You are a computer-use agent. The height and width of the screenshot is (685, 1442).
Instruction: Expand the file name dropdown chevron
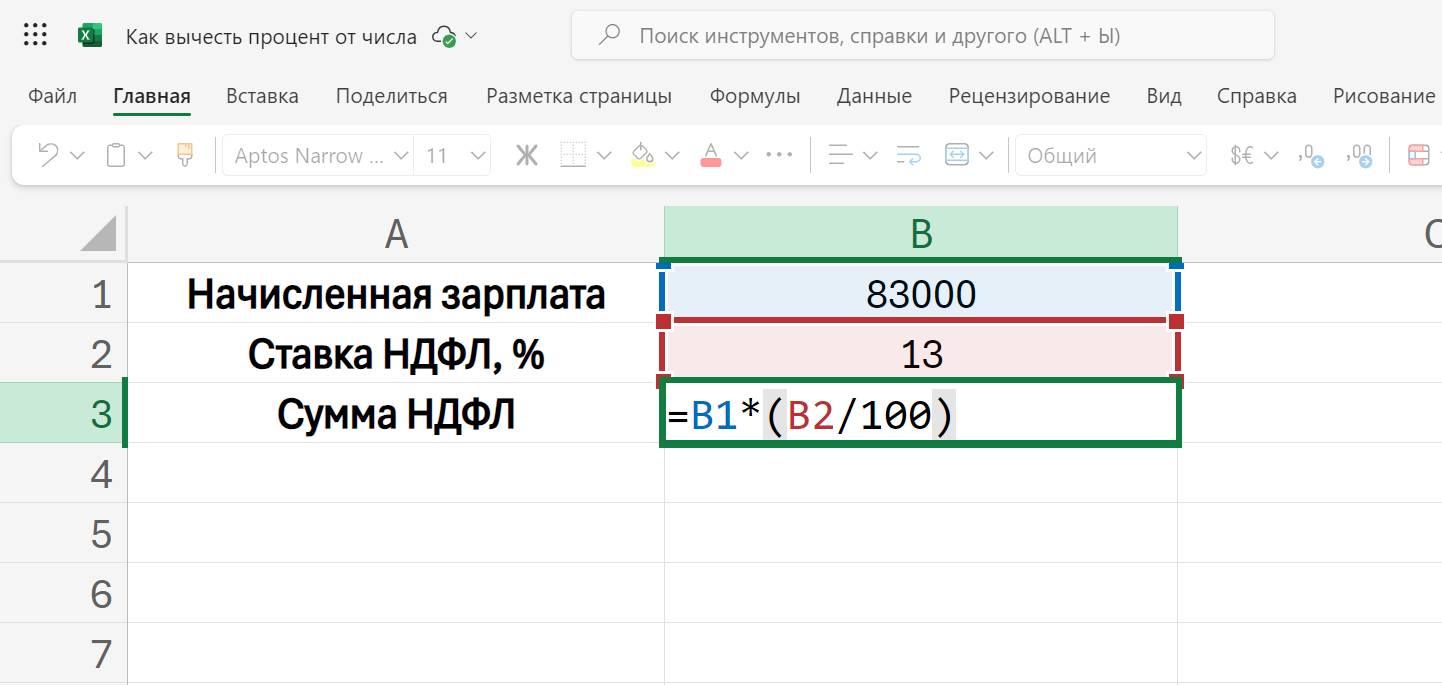click(x=472, y=36)
